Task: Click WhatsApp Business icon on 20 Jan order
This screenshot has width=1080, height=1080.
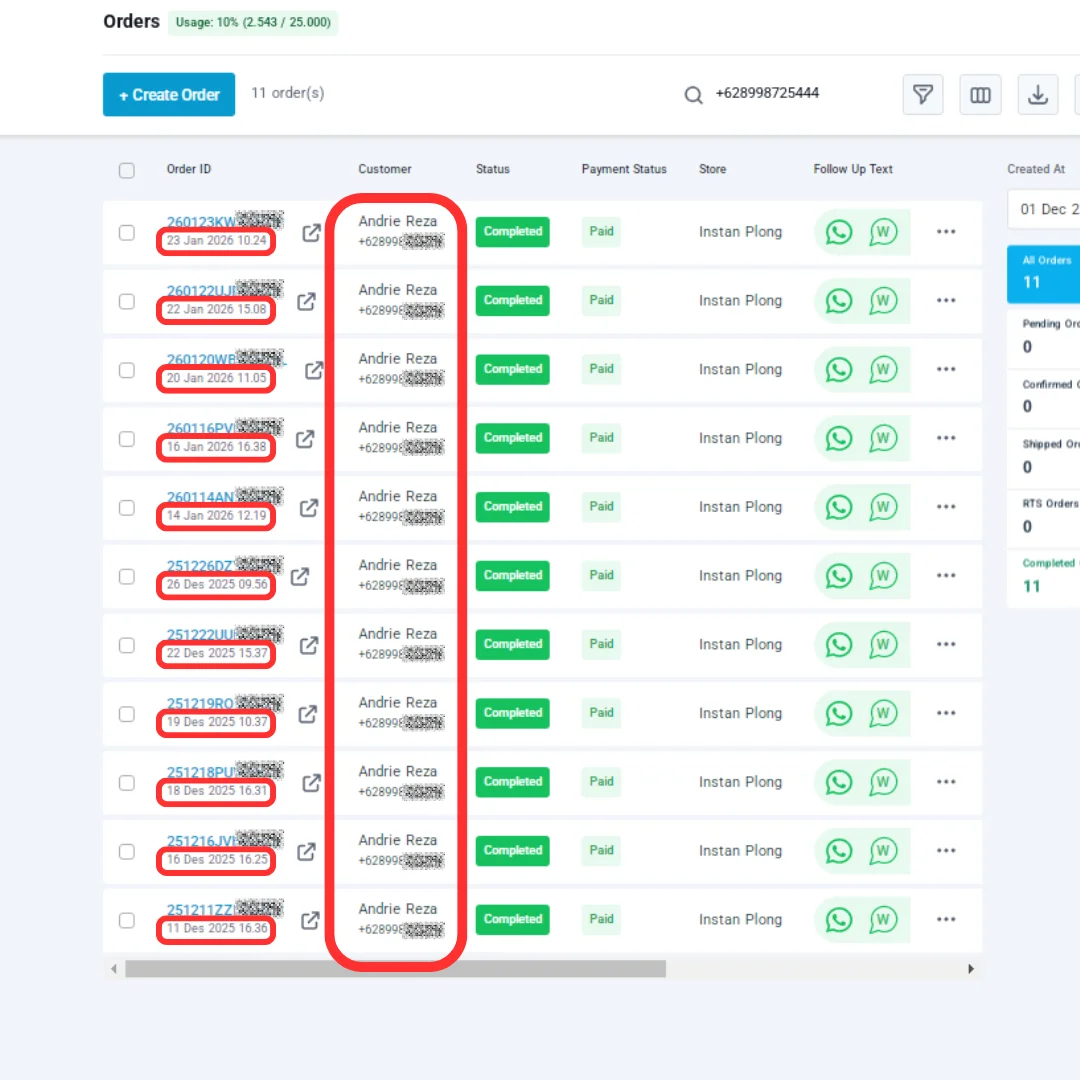Action: pyautogui.click(x=883, y=369)
